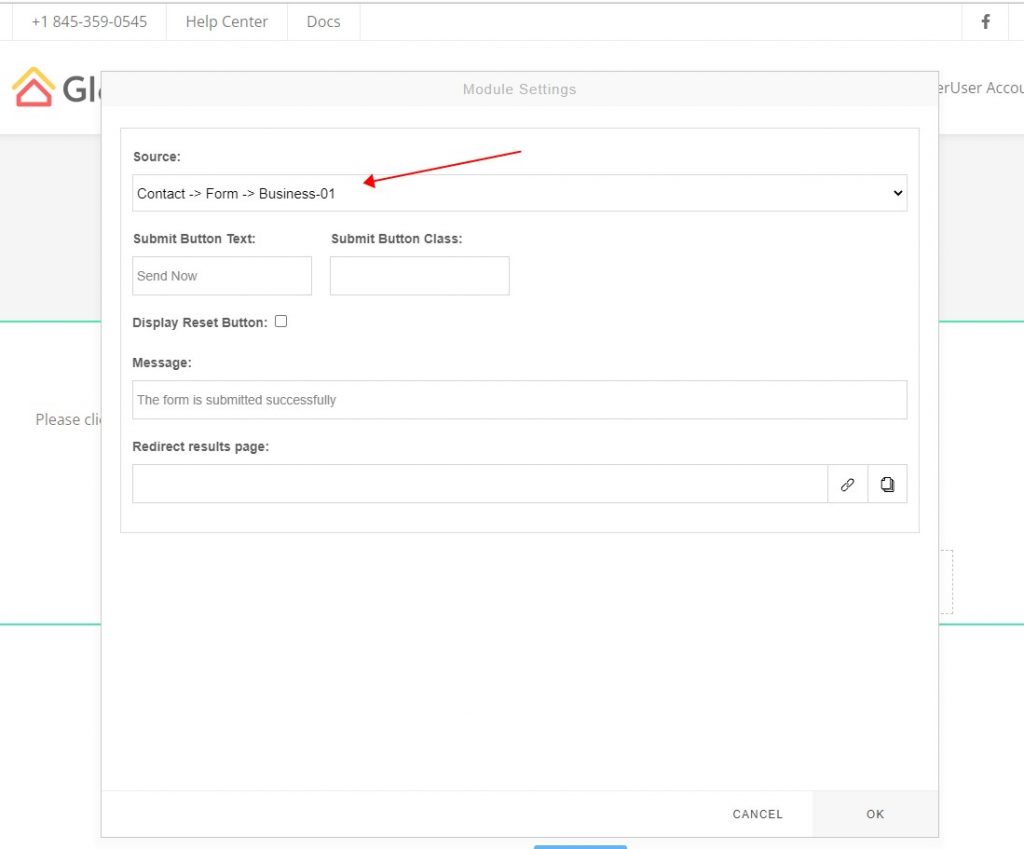The width and height of the screenshot is (1024, 849).
Task: Open the Facebook icon in the top bar
Action: point(985,21)
